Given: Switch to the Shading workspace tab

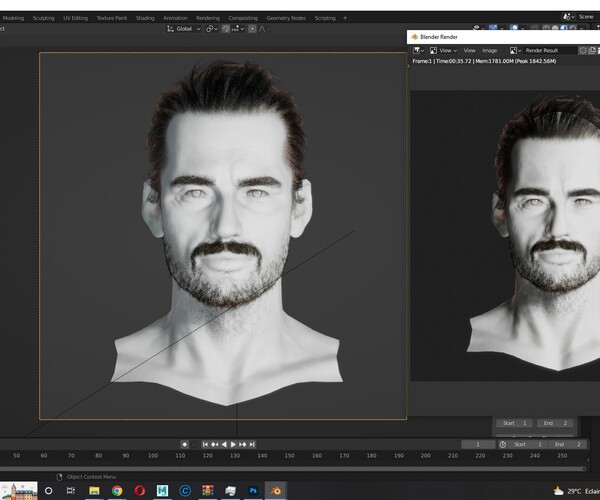Looking at the screenshot, I should tap(145, 18).
